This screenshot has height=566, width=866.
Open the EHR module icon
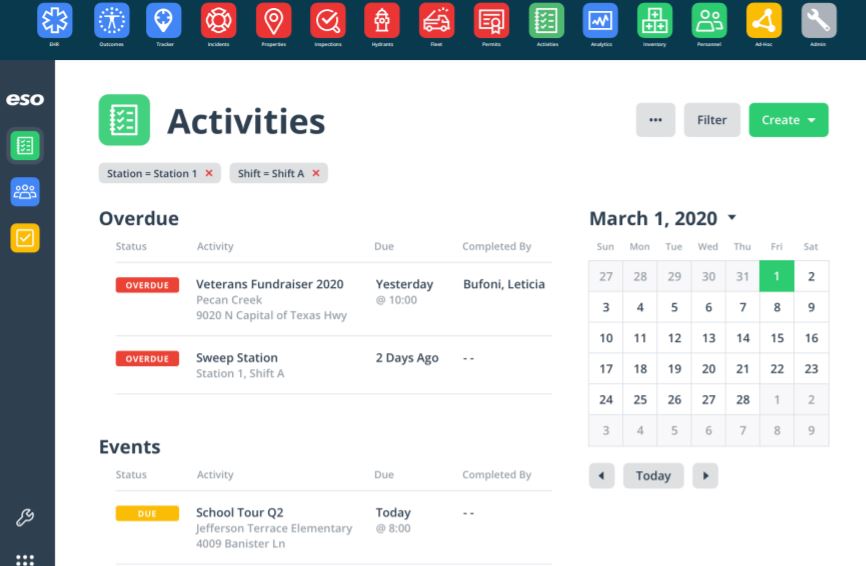pyautogui.click(x=55, y=20)
